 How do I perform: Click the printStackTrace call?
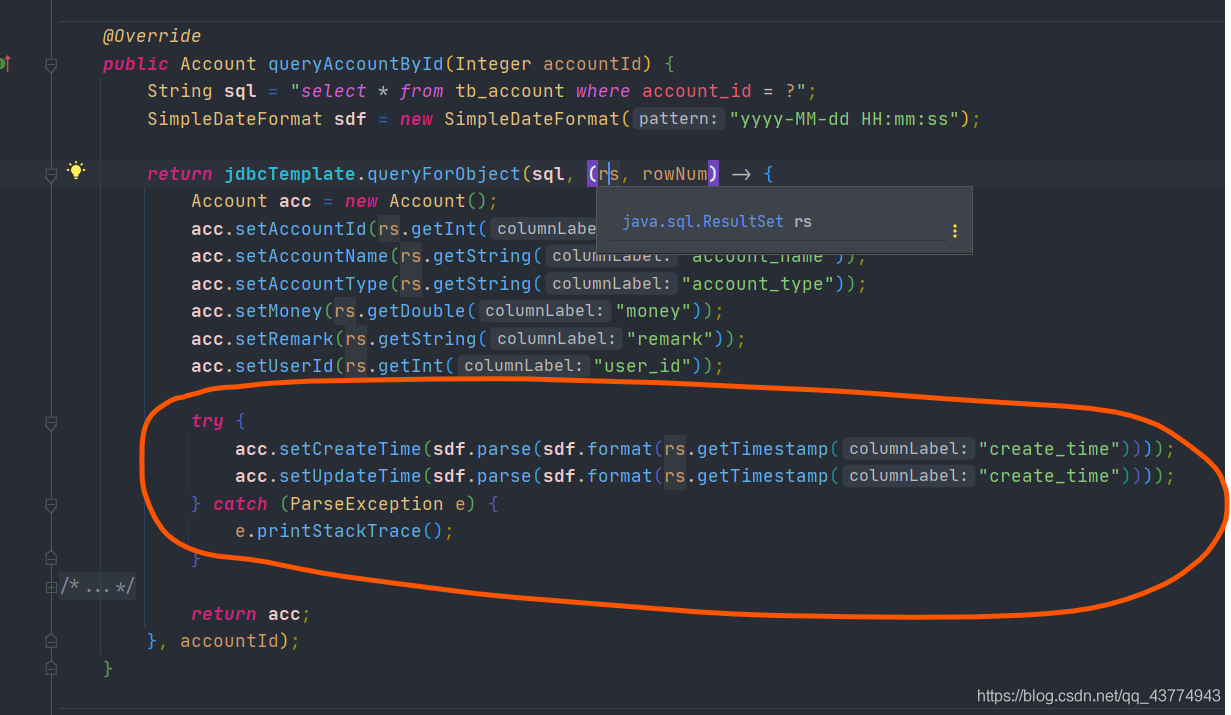coord(340,531)
